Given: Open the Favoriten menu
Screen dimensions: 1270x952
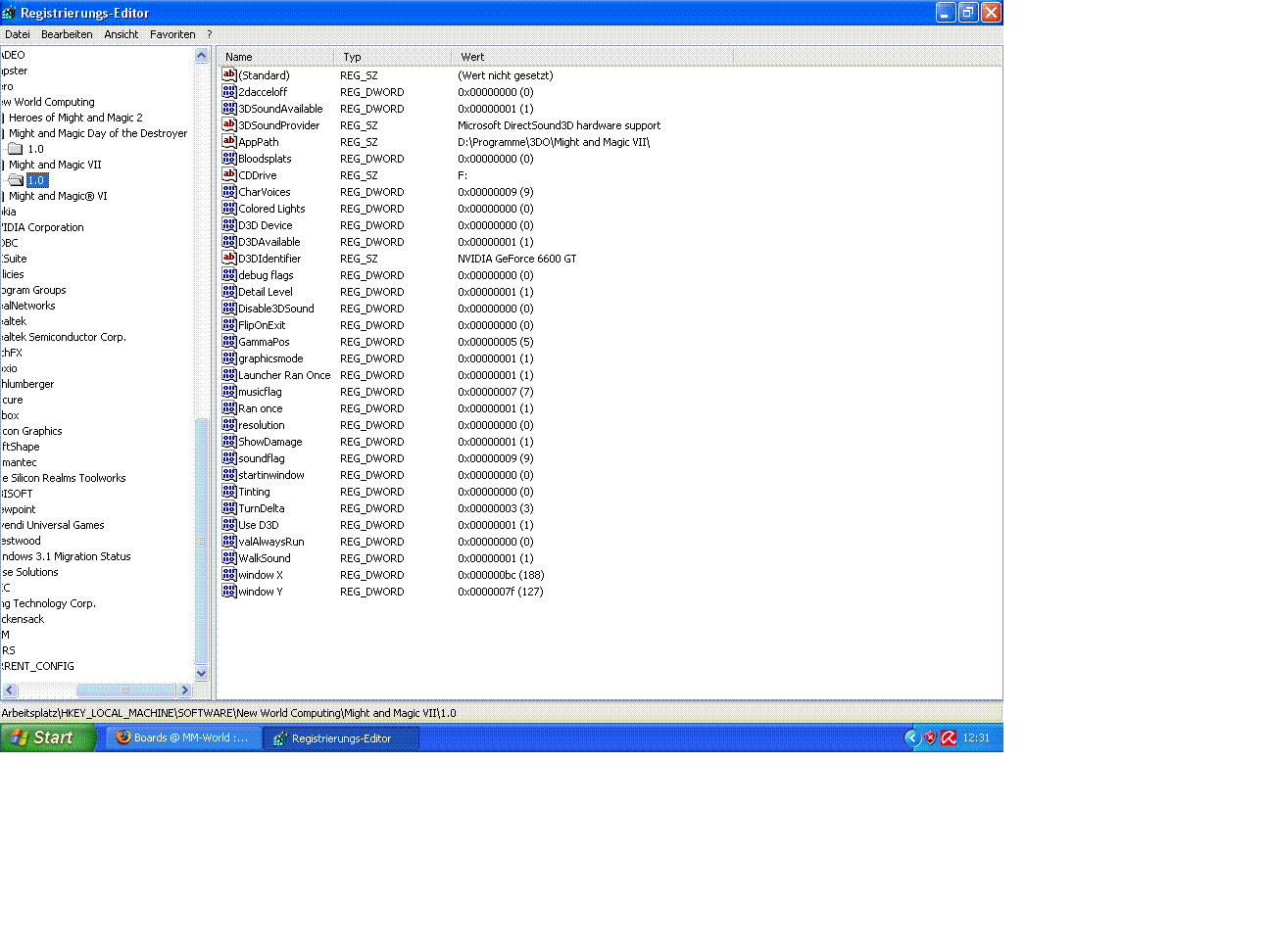Looking at the screenshot, I should (x=172, y=34).
